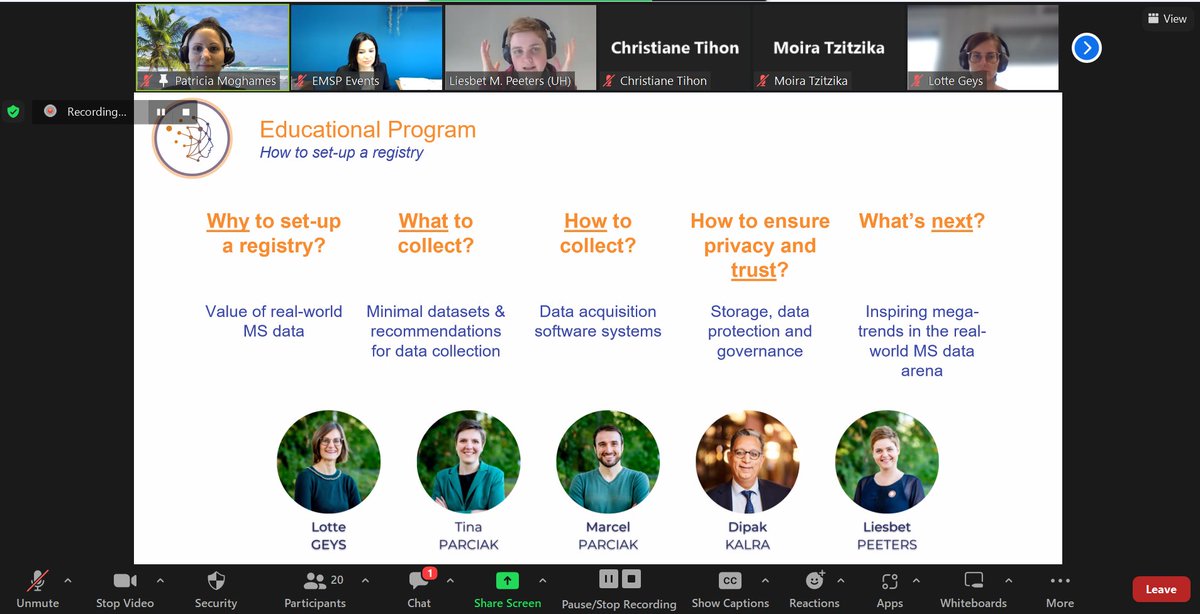The height and width of the screenshot is (614, 1200).
Task: Click the green encryption shield icon
Action: click(x=13, y=112)
